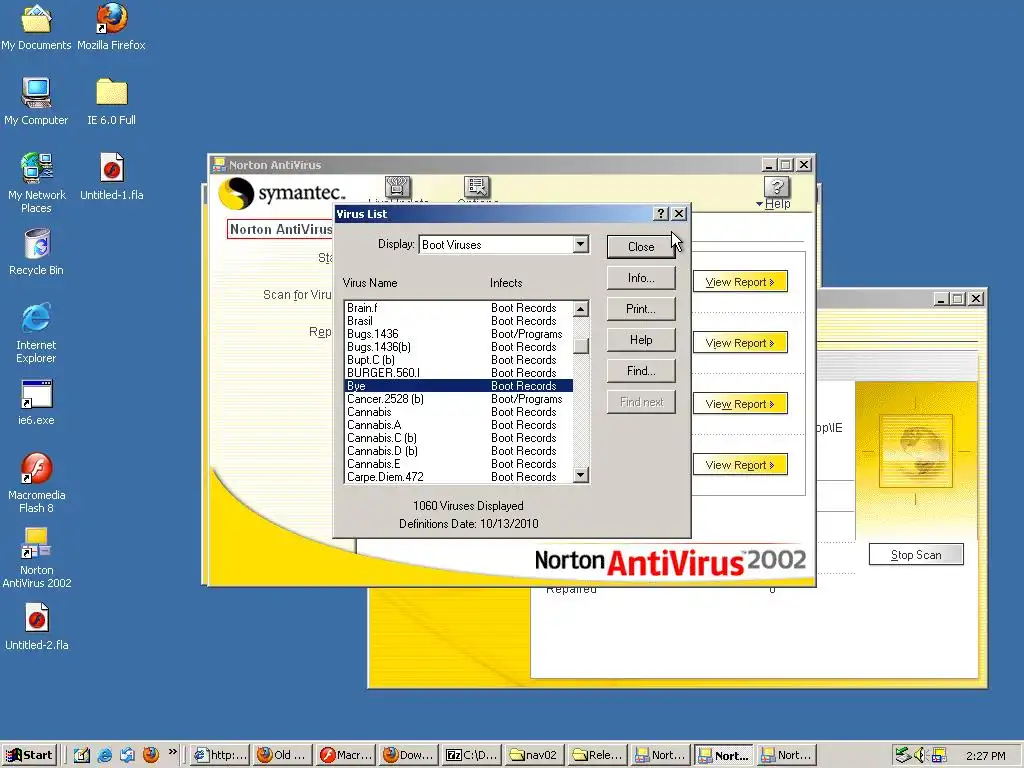Image resolution: width=1024 pixels, height=768 pixels.
Task: Switch to the Macr... Flash taskbar button
Action: pyautogui.click(x=346, y=755)
